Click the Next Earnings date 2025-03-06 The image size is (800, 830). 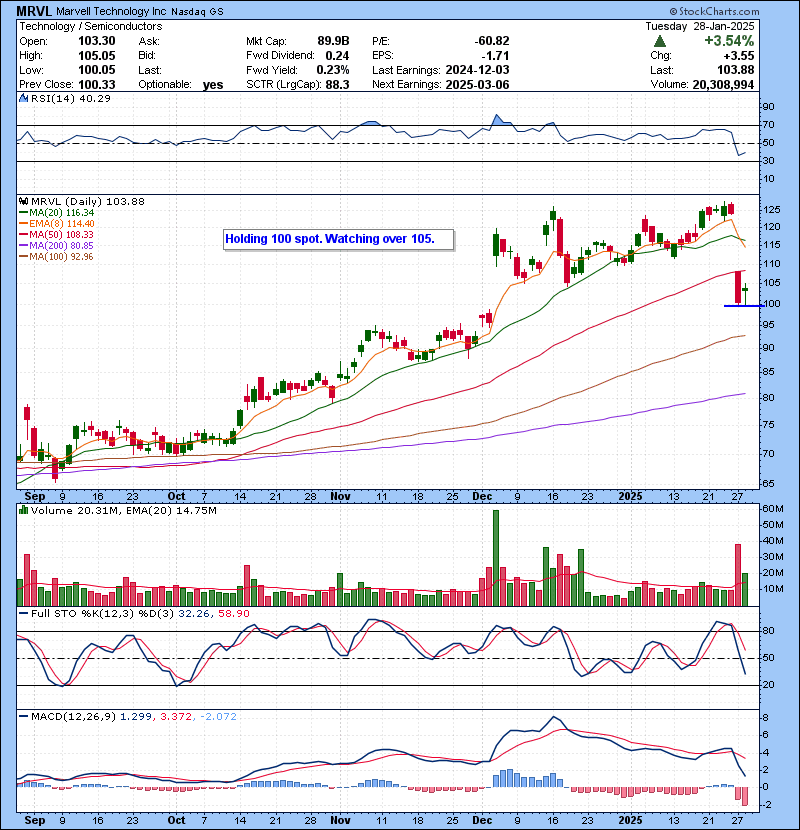coord(478,85)
